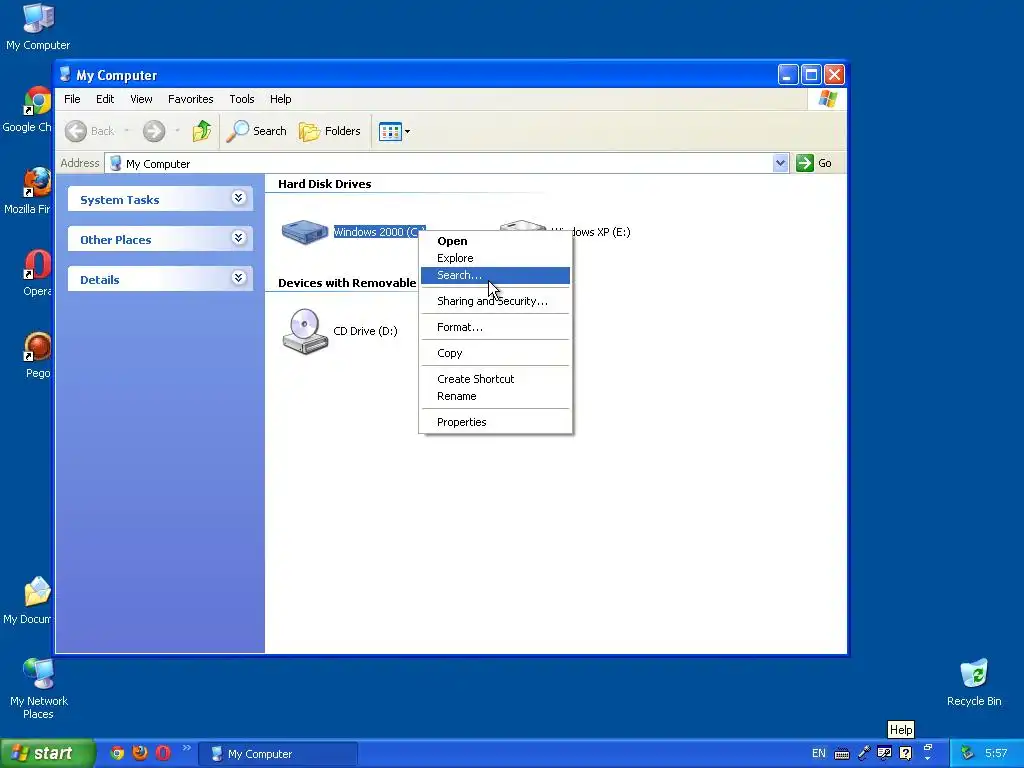
Task: Close the My Computer window
Action: click(x=834, y=75)
